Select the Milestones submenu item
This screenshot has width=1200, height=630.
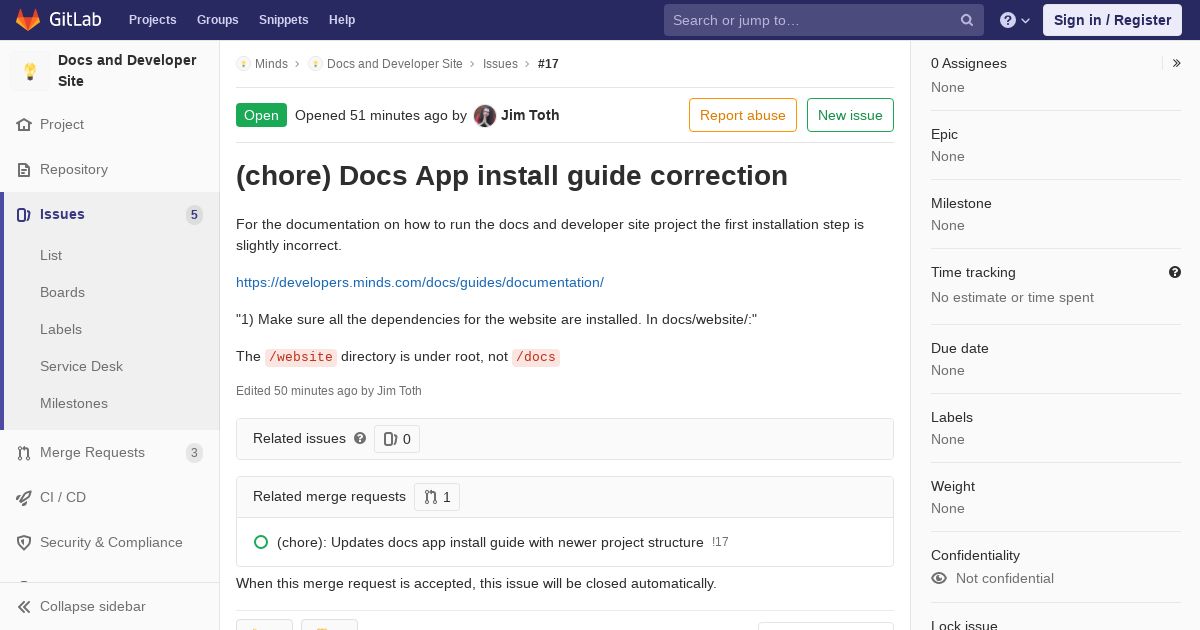[x=74, y=403]
